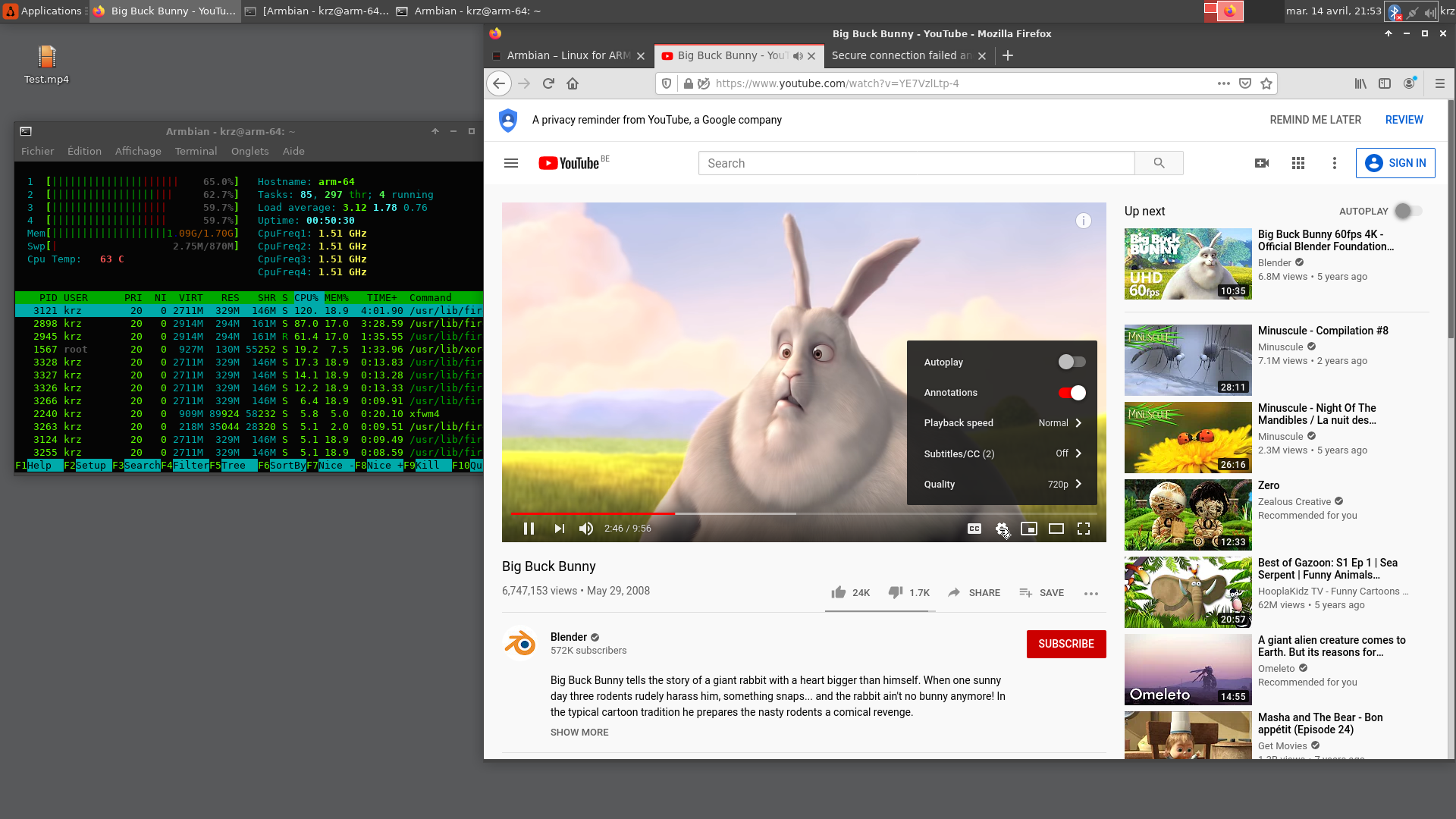Open YouTube hamburger guide menu
This screenshot has width=1456, height=819.
[x=511, y=163]
